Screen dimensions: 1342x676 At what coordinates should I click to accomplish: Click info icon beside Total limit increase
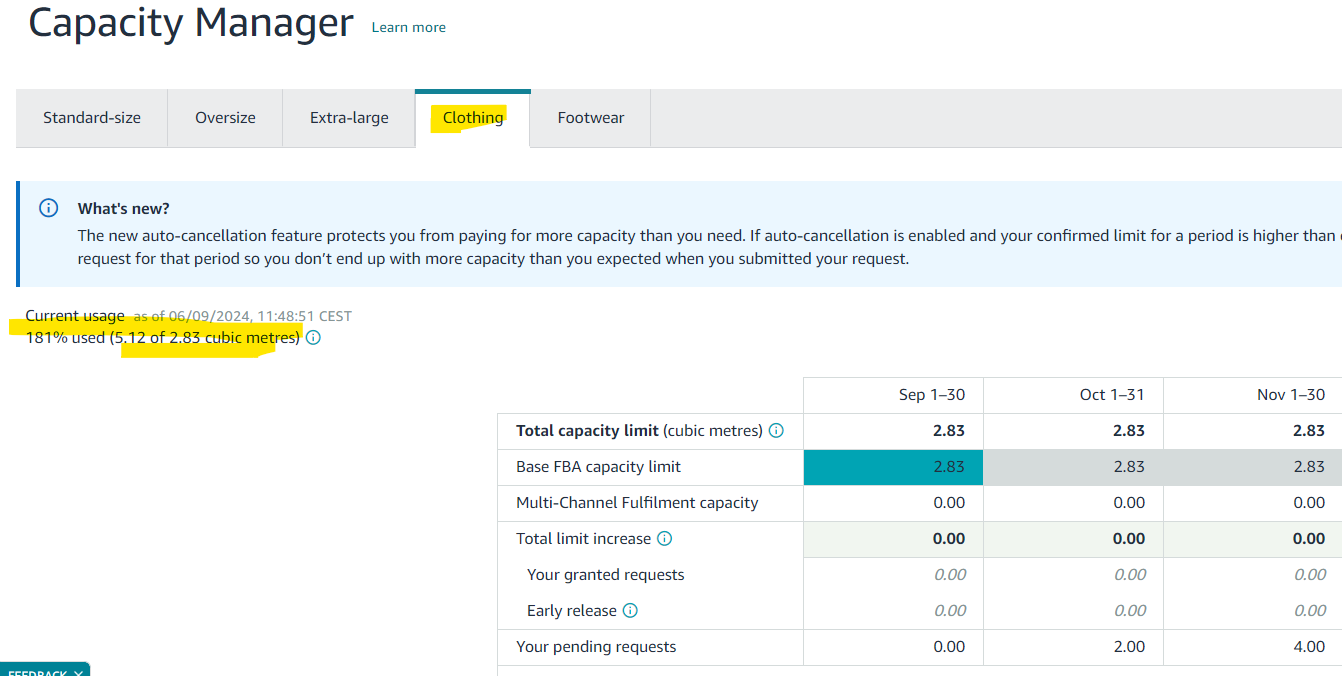(x=664, y=539)
